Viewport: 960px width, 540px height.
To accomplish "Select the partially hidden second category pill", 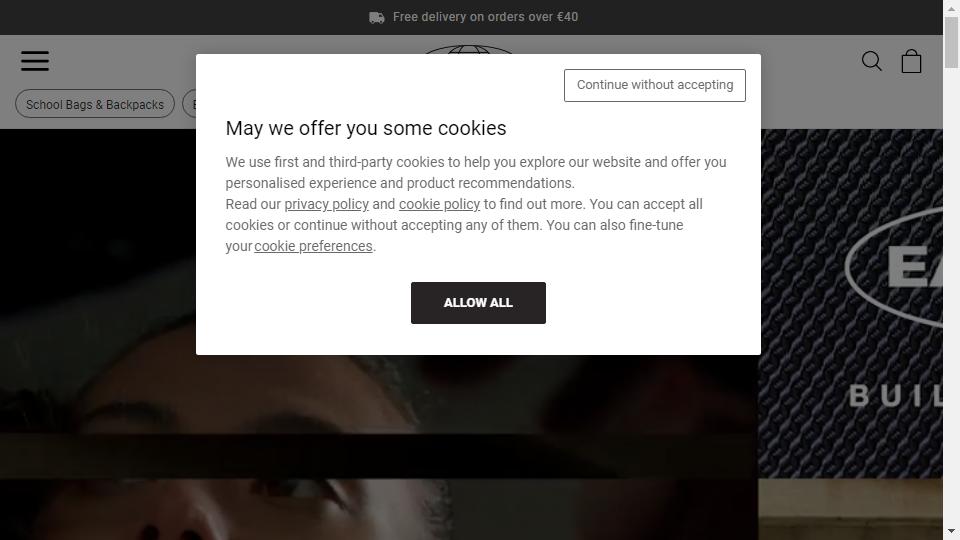I will 189,105.
